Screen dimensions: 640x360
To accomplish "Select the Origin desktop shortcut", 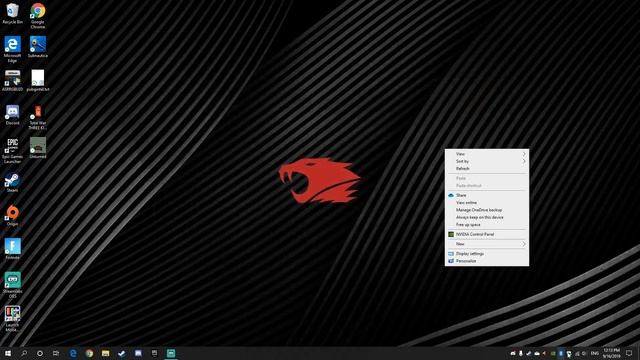I will click(x=13, y=216).
